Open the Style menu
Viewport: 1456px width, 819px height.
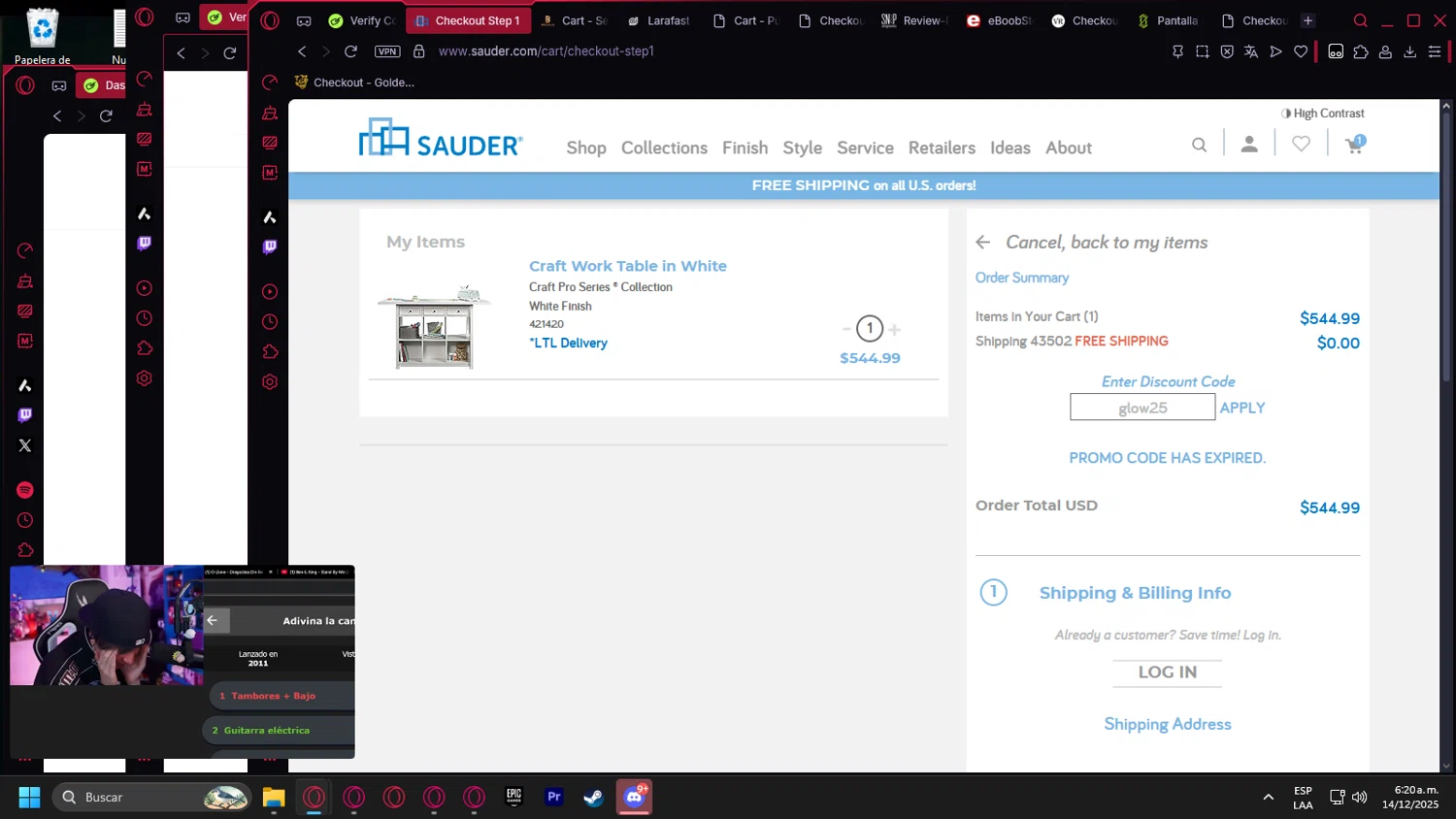[802, 147]
